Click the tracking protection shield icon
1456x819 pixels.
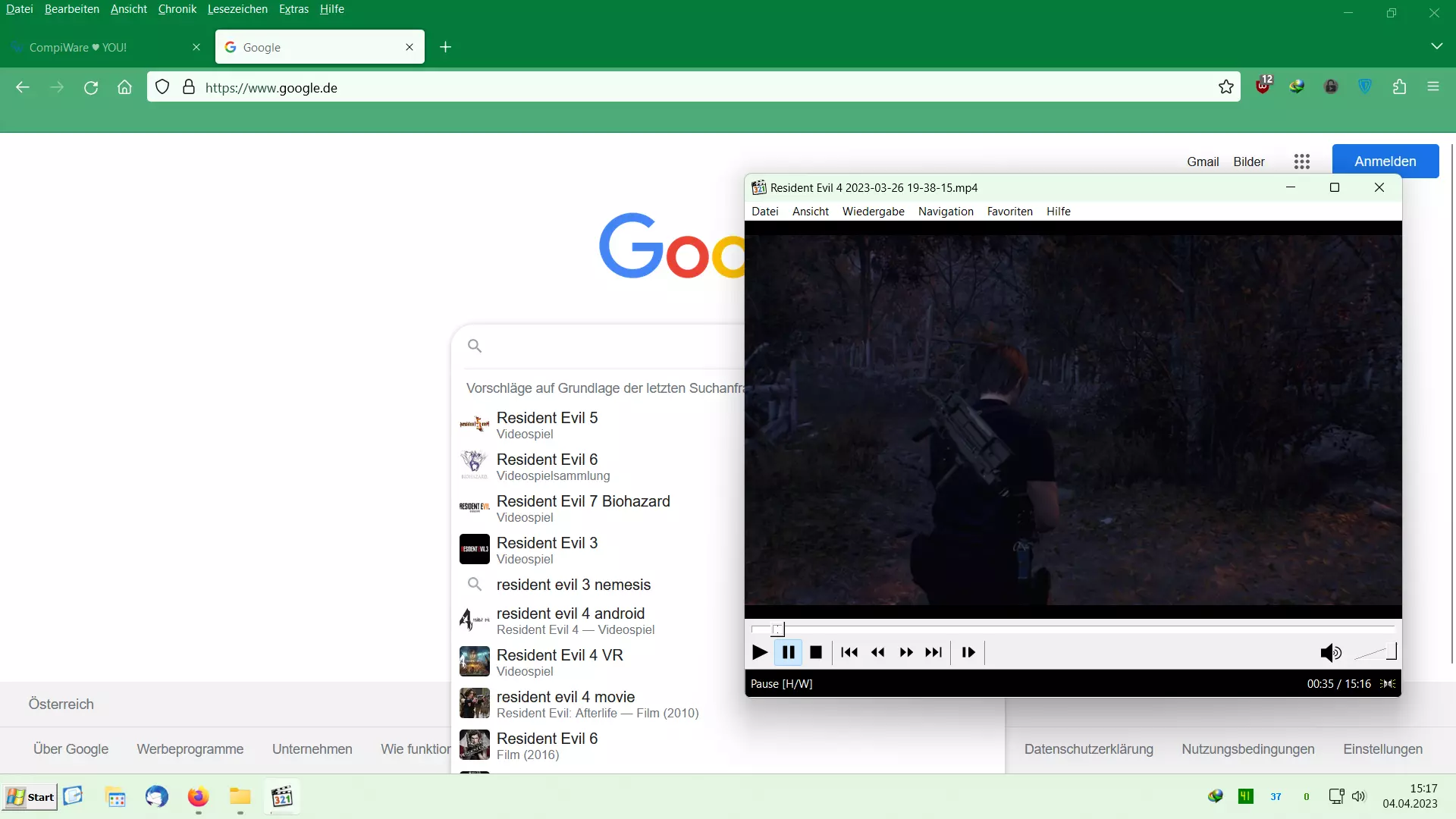click(162, 87)
